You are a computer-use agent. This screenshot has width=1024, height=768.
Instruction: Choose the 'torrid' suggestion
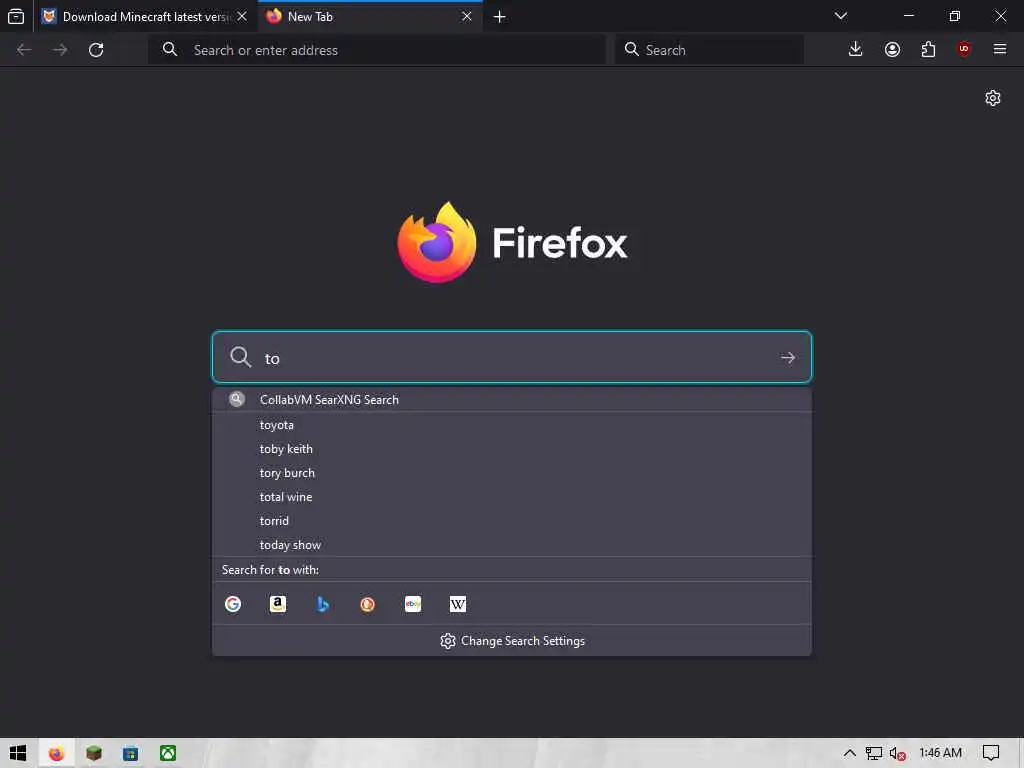point(512,521)
